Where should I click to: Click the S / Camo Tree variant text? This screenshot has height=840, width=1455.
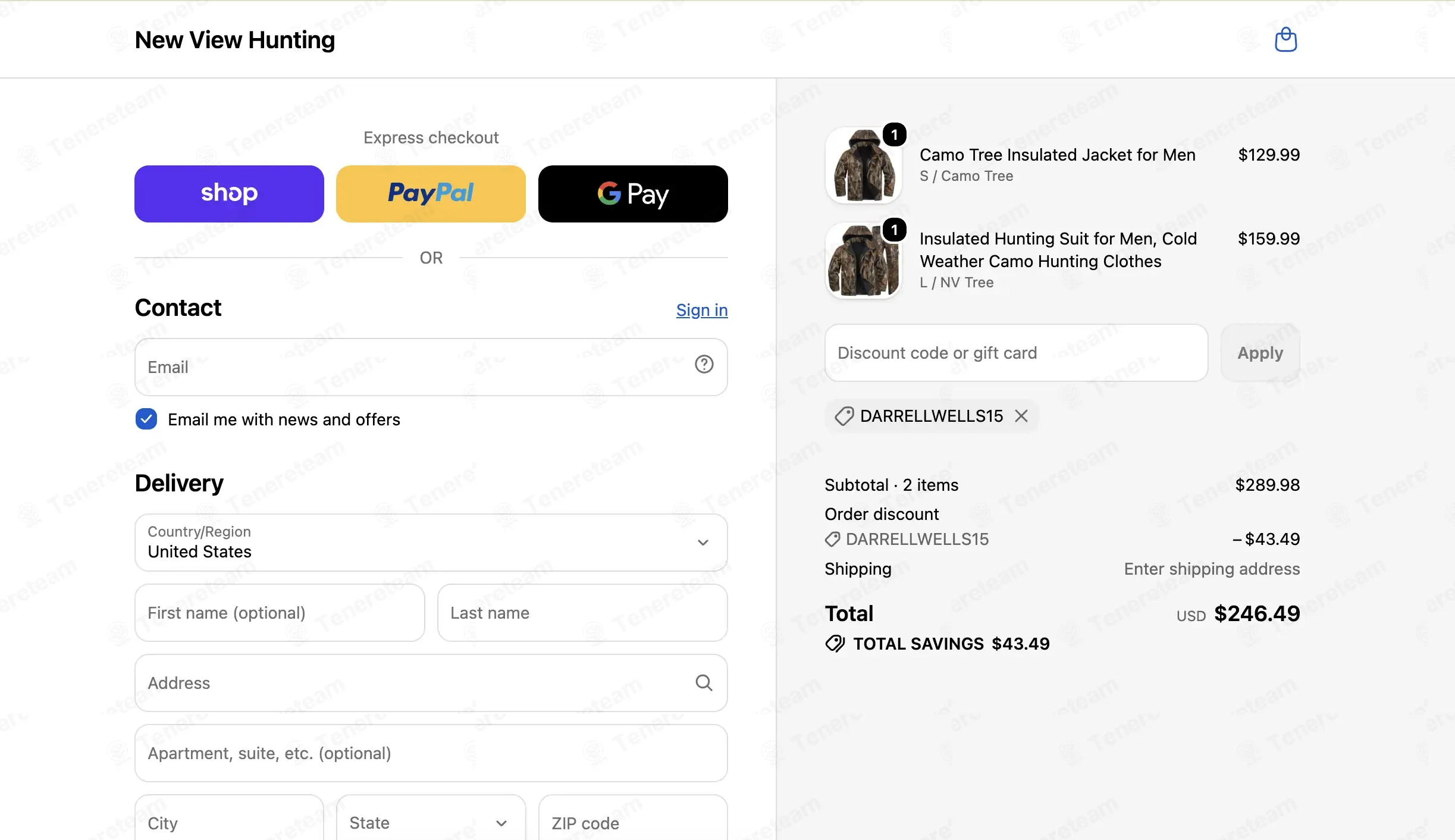(x=966, y=176)
